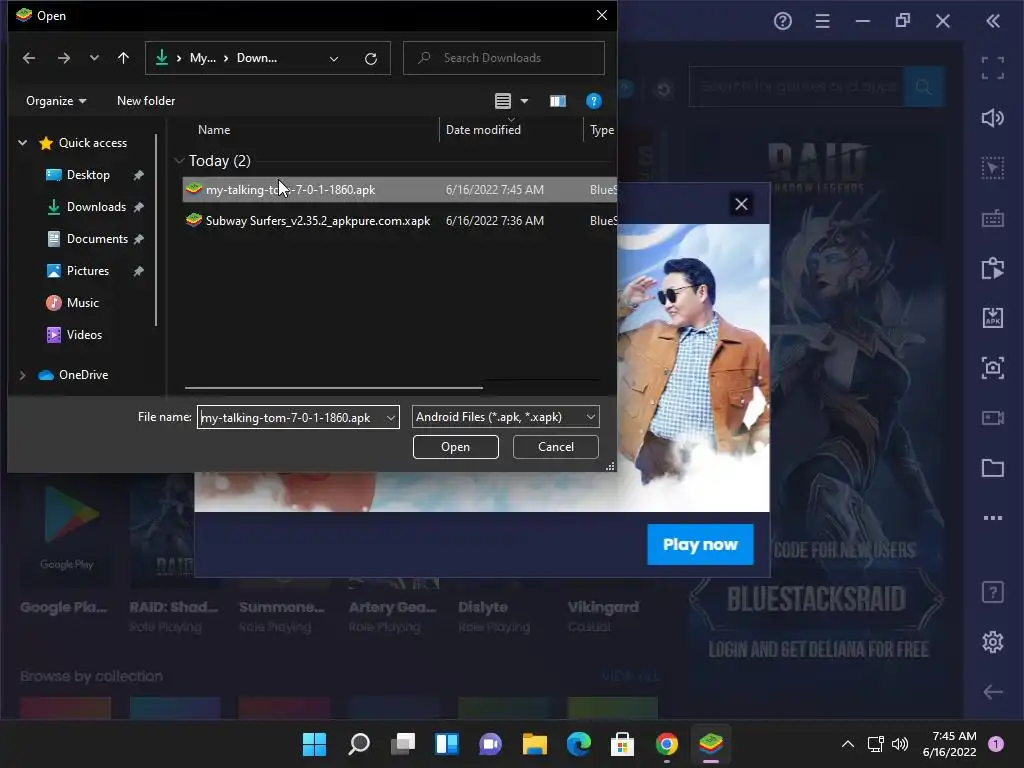
Task: Click New folder in dialog toolbar
Action: tap(146, 101)
